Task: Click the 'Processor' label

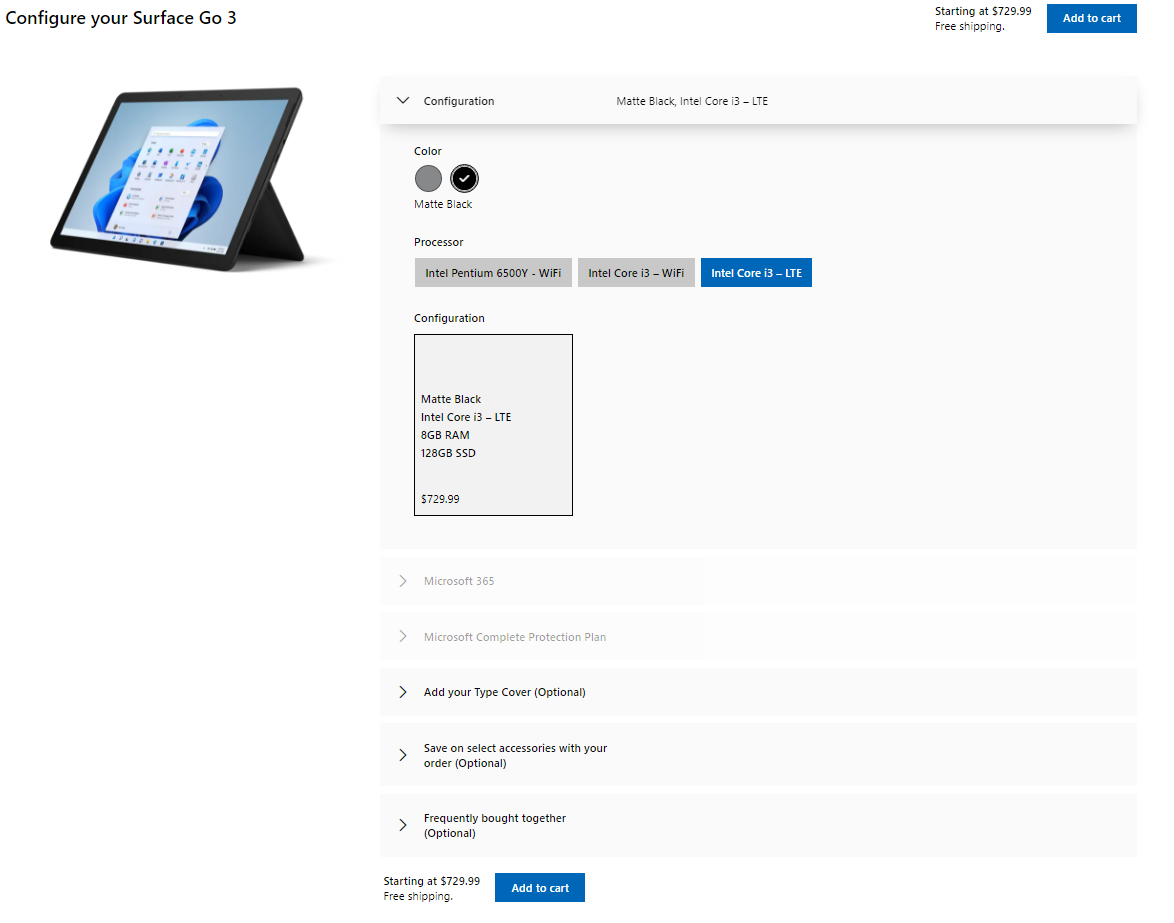Action: tap(439, 243)
